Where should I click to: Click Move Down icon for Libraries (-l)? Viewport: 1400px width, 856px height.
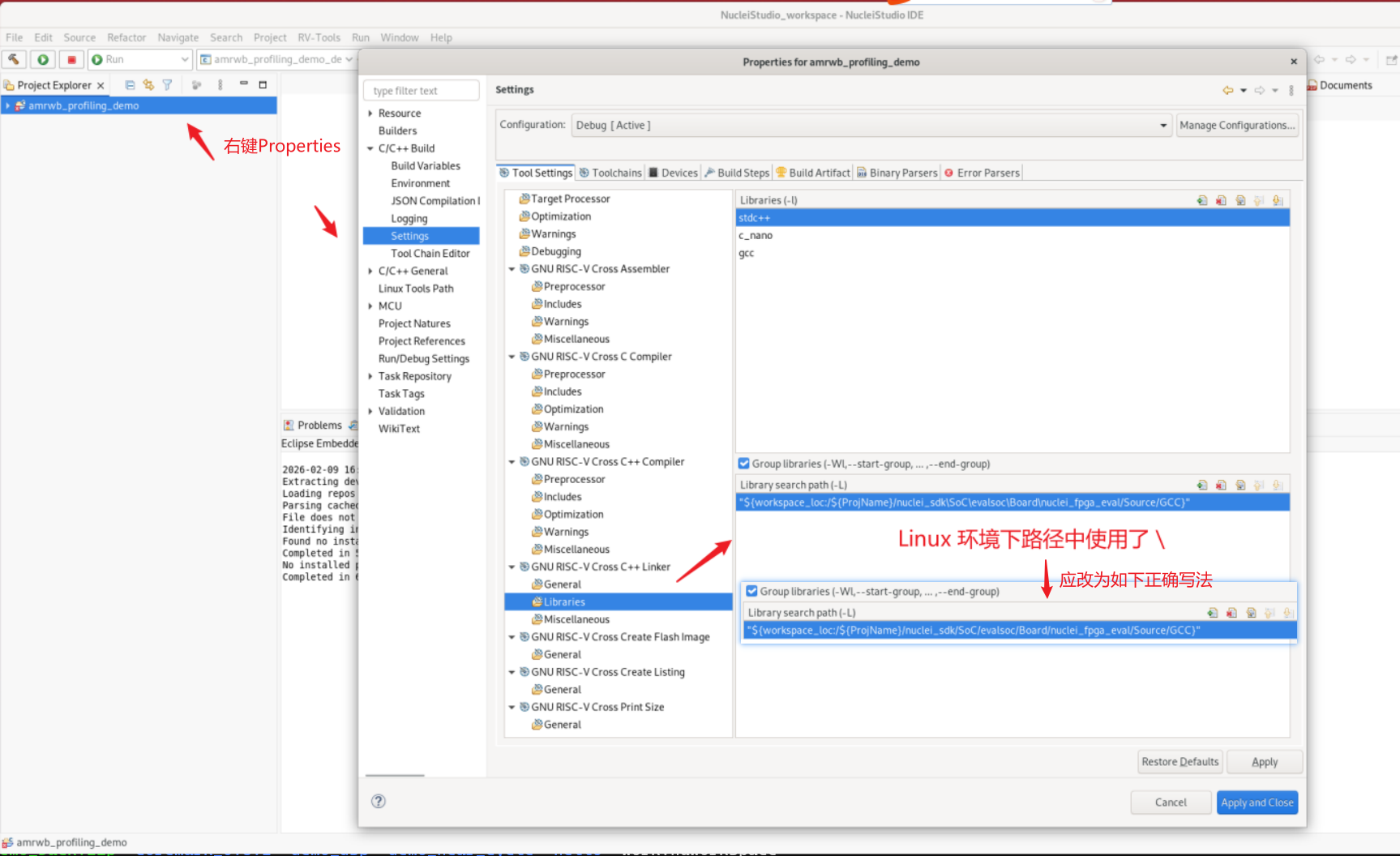pos(1278,200)
